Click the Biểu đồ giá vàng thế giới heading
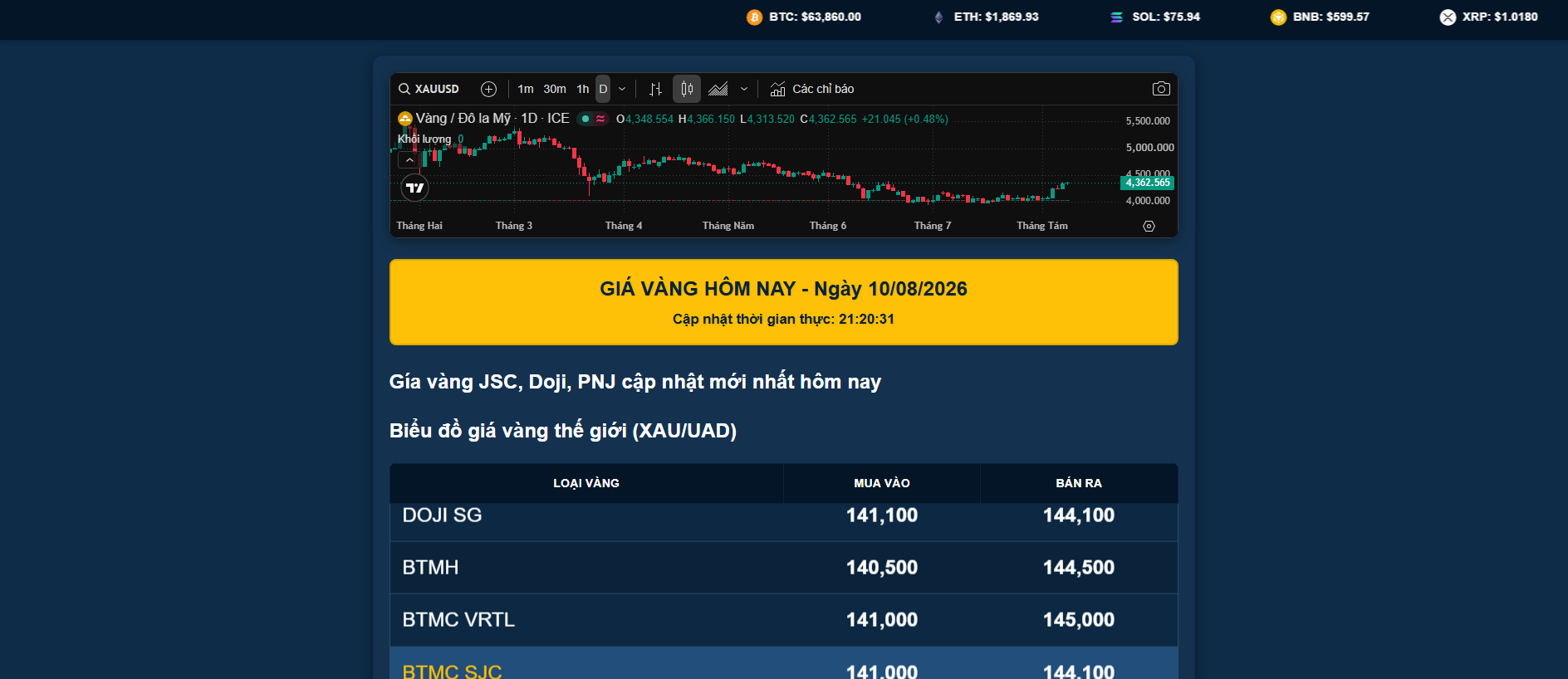Image resolution: width=1568 pixels, height=679 pixels. 563,431
